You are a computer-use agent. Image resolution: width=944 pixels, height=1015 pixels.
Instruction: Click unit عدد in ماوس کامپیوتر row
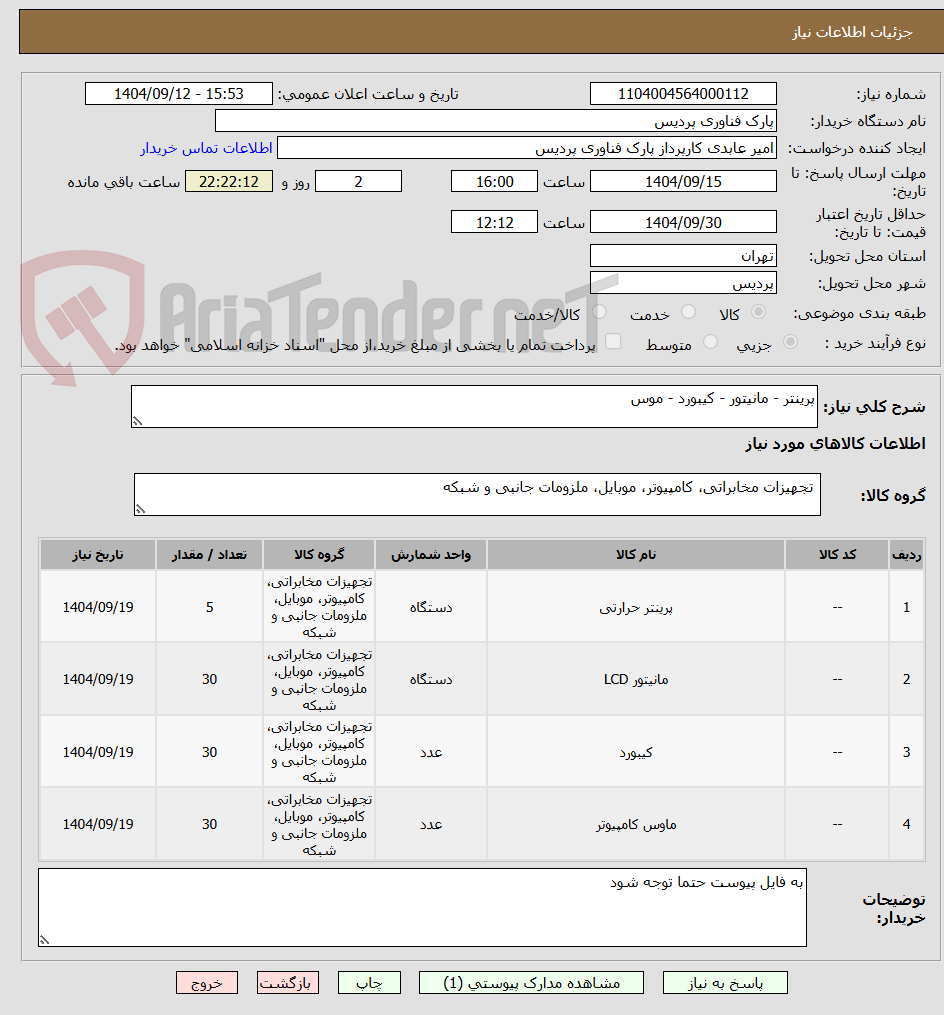[431, 824]
